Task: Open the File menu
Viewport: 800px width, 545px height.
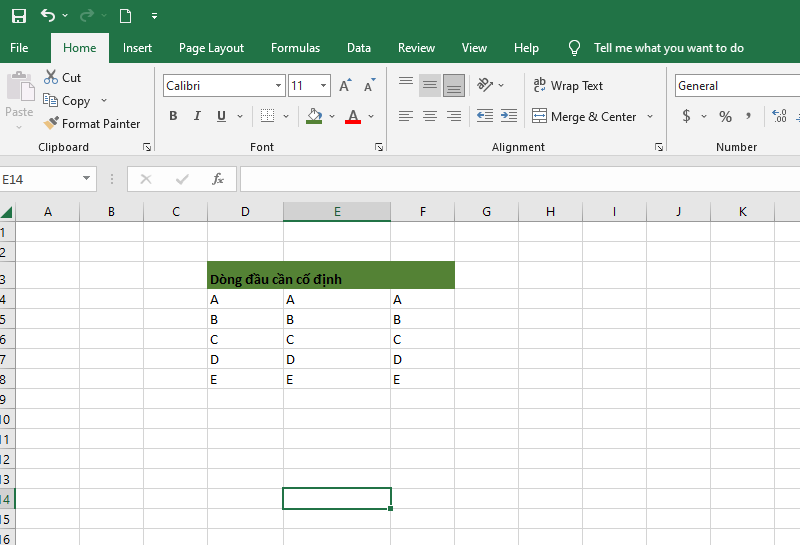Action: point(19,48)
